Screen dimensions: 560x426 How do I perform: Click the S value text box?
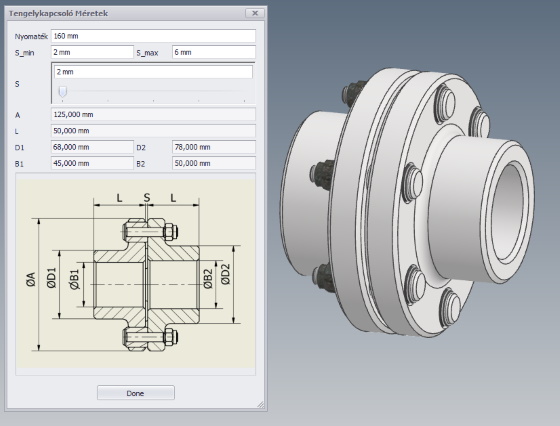click(153, 72)
